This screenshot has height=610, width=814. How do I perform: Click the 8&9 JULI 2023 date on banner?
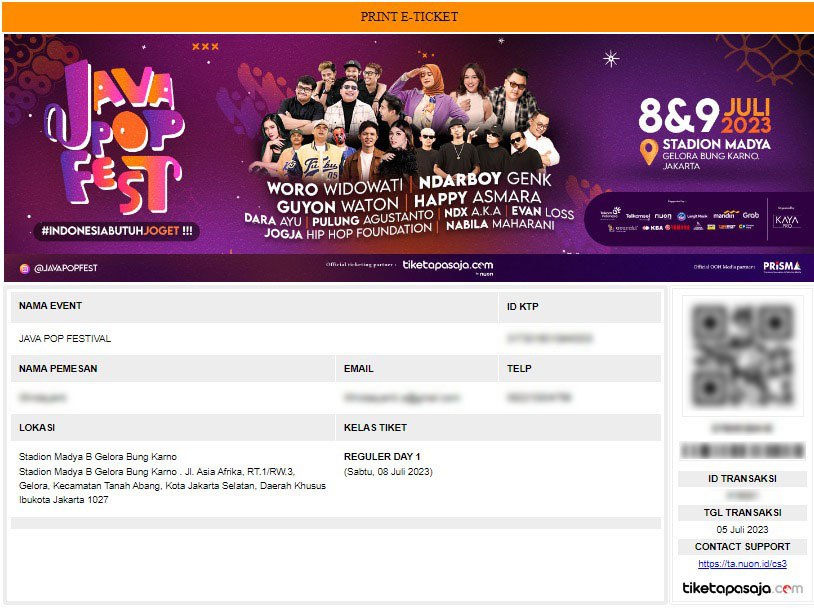[x=705, y=116]
